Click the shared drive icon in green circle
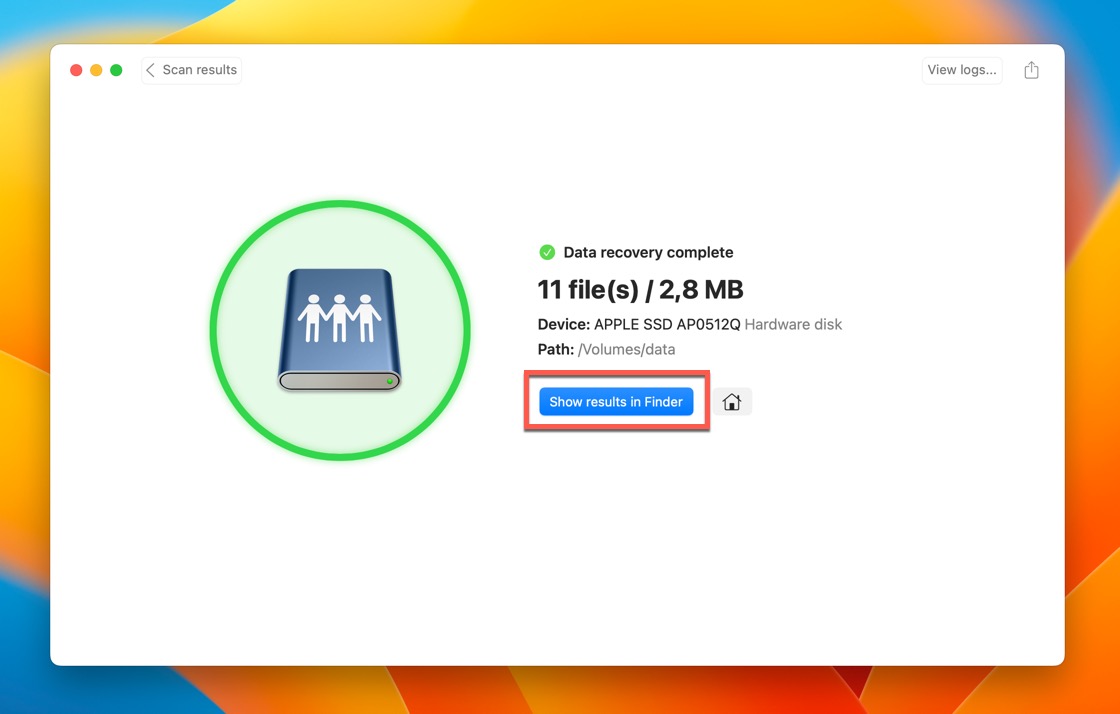The height and width of the screenshot is (714, 1120). (339, 329)
